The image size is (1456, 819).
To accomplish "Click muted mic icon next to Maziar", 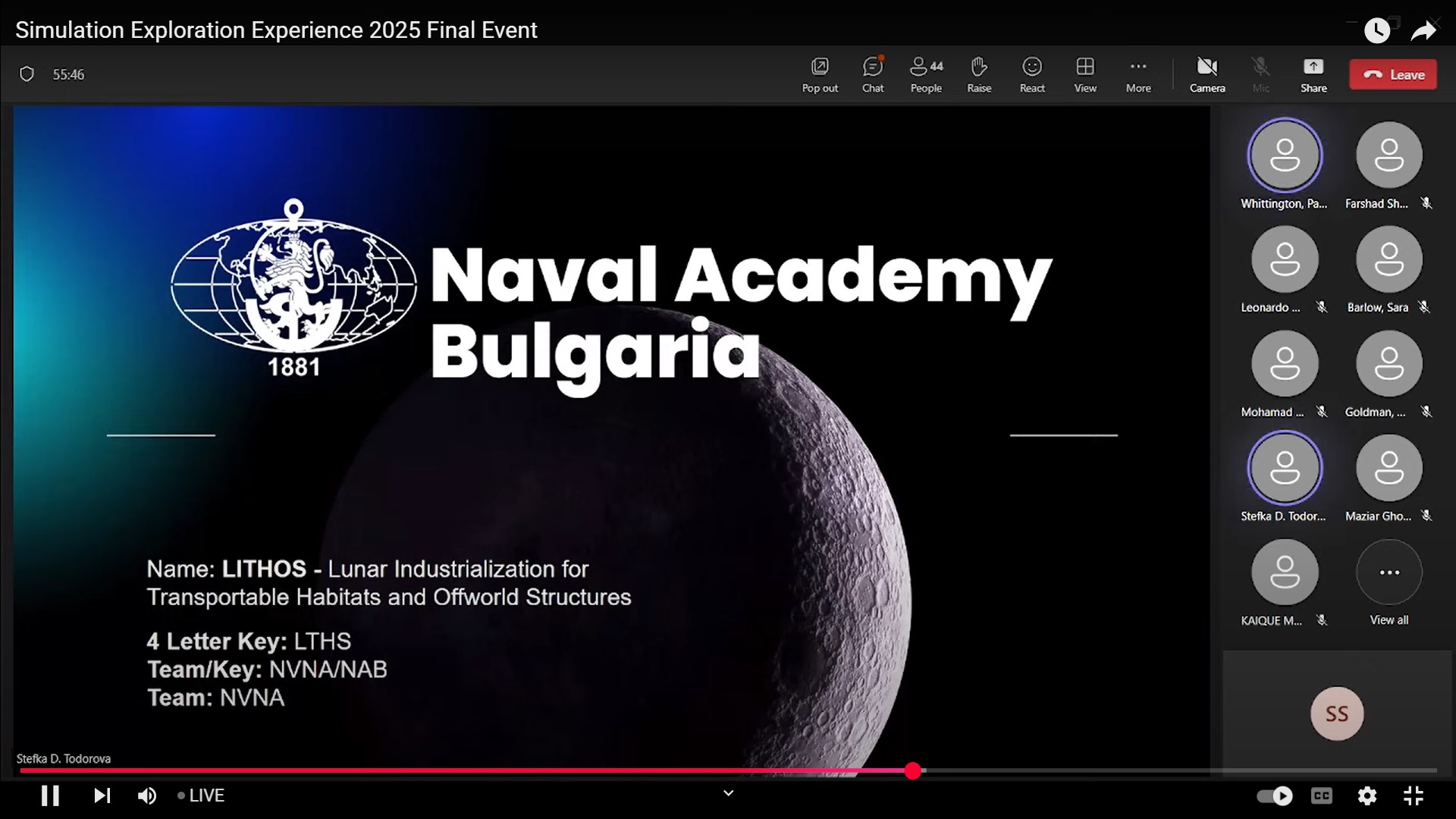I will click(x=1426, y=516).
